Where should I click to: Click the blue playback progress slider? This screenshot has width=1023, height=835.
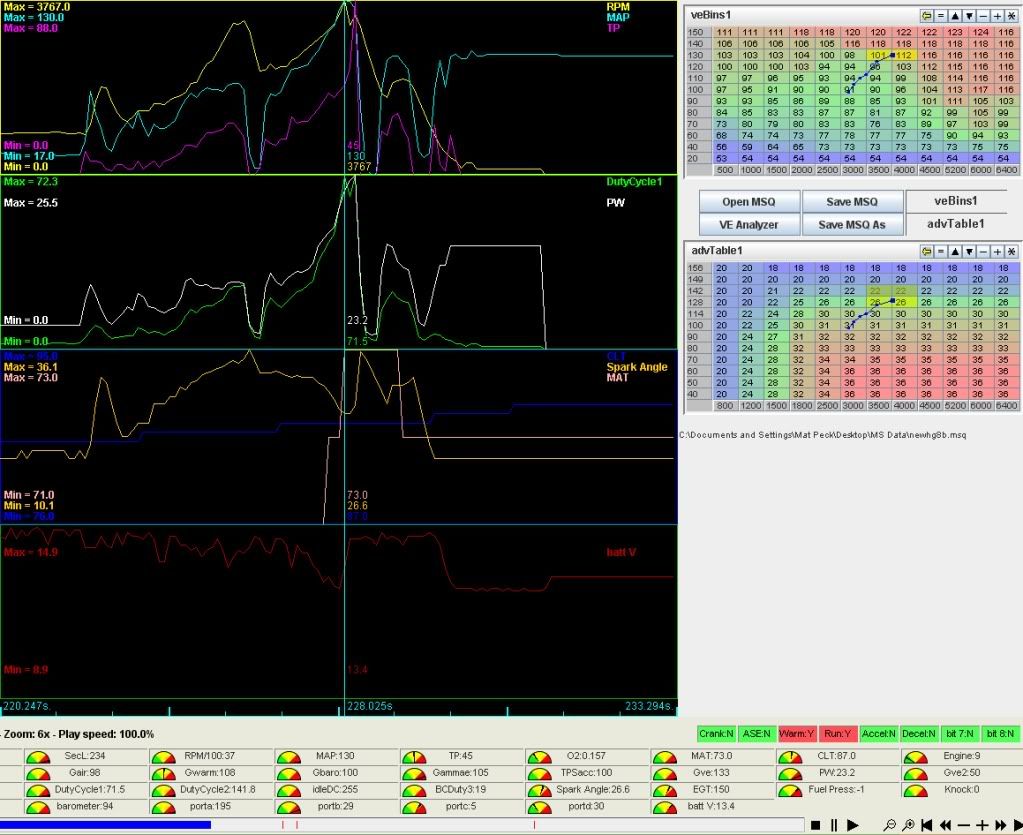click(106, 825)
